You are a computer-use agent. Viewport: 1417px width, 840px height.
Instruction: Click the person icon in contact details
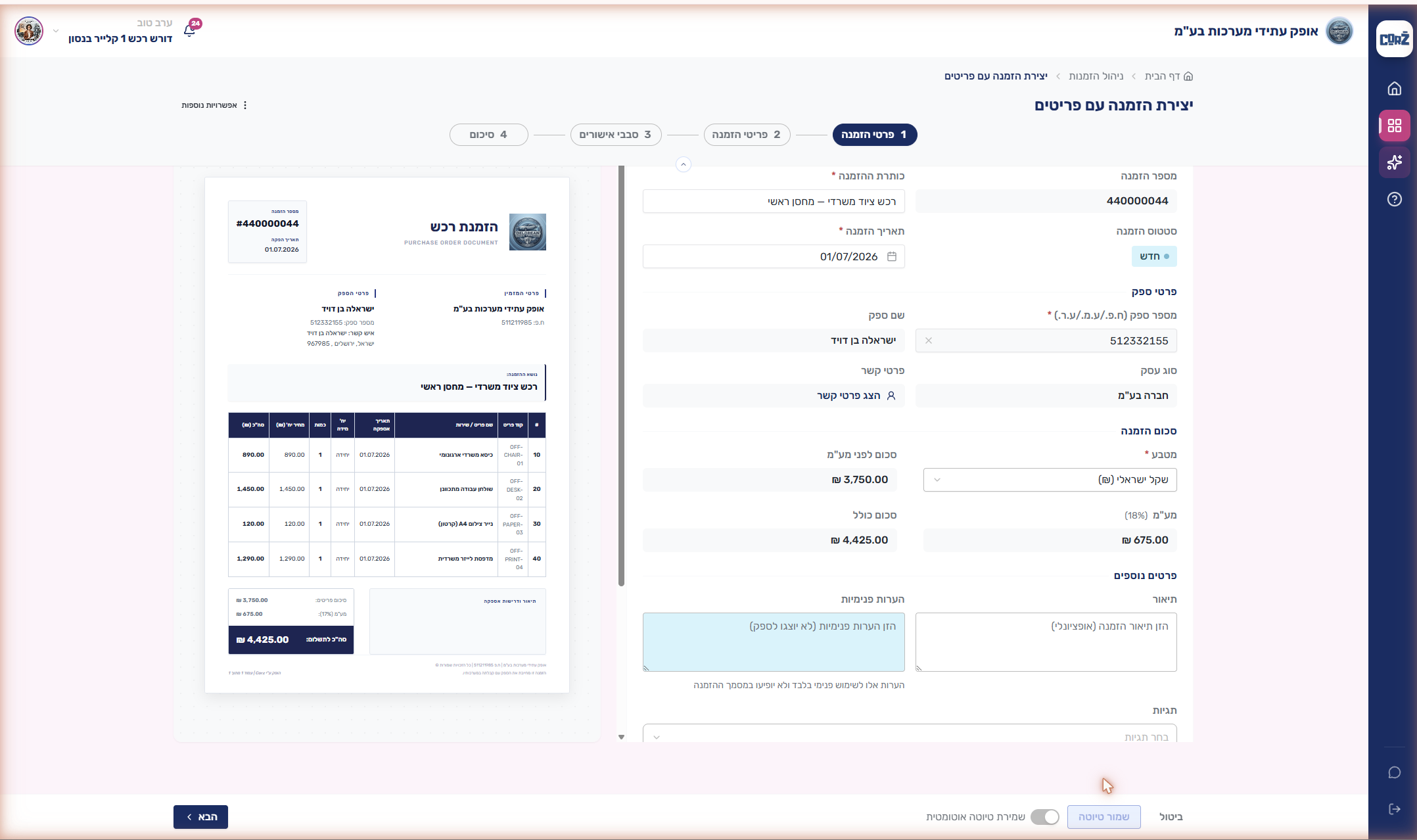[891, 396]
